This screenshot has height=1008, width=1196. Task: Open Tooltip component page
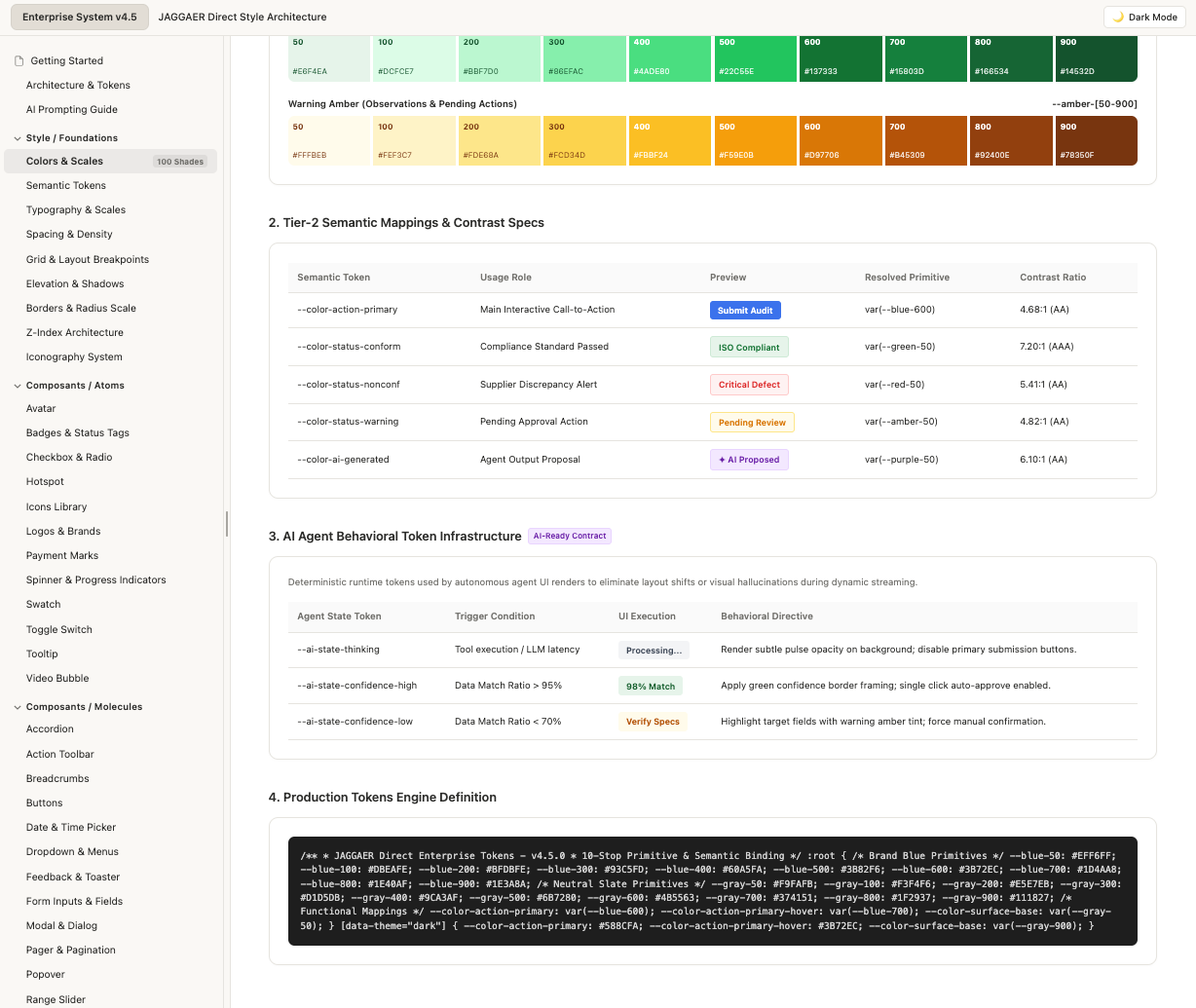[42, 653]
